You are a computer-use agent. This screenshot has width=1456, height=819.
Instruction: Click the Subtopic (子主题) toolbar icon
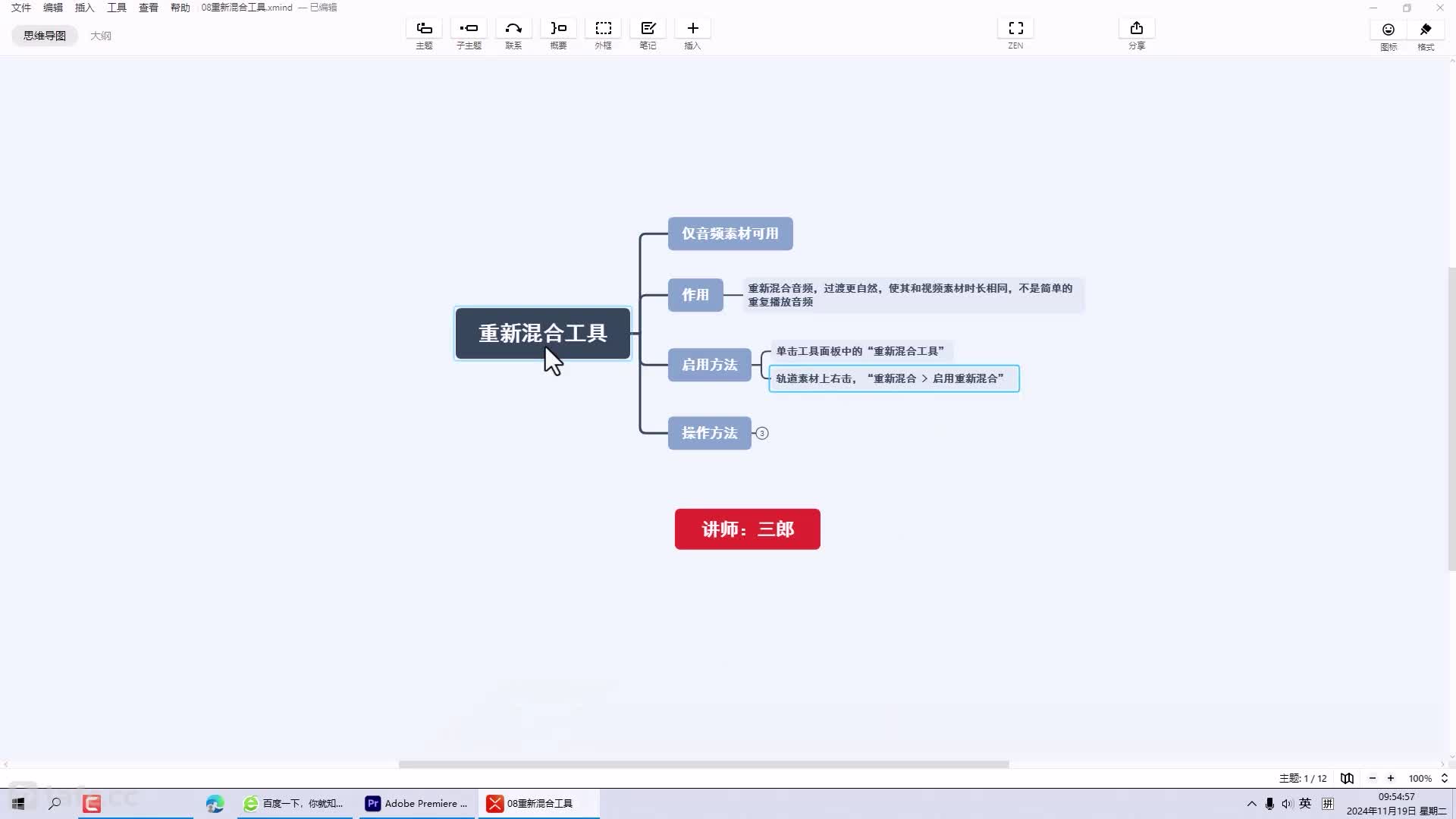coord(469,29)
